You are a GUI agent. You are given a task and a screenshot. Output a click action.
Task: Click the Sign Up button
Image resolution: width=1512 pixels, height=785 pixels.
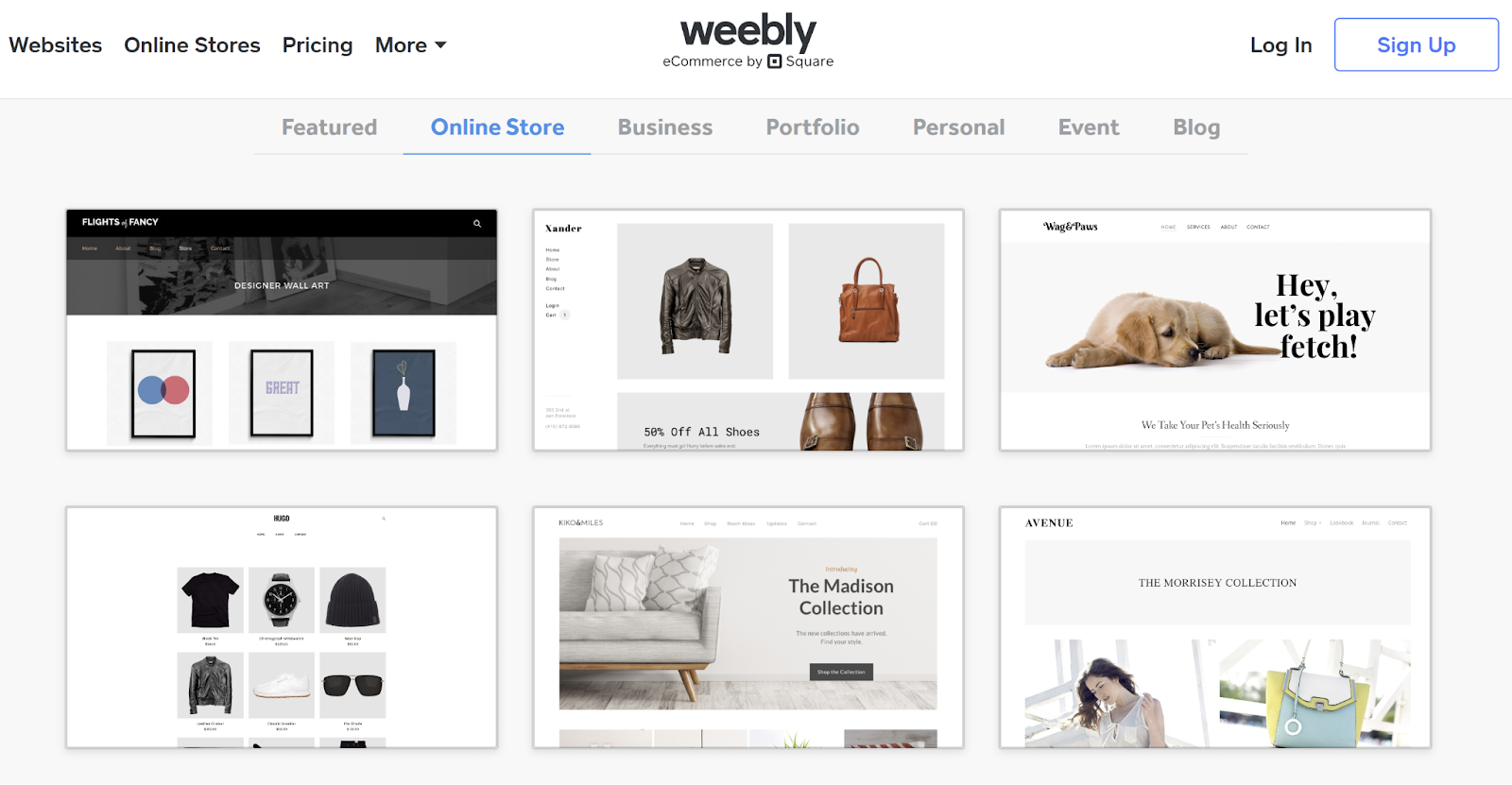(1416, 44)
